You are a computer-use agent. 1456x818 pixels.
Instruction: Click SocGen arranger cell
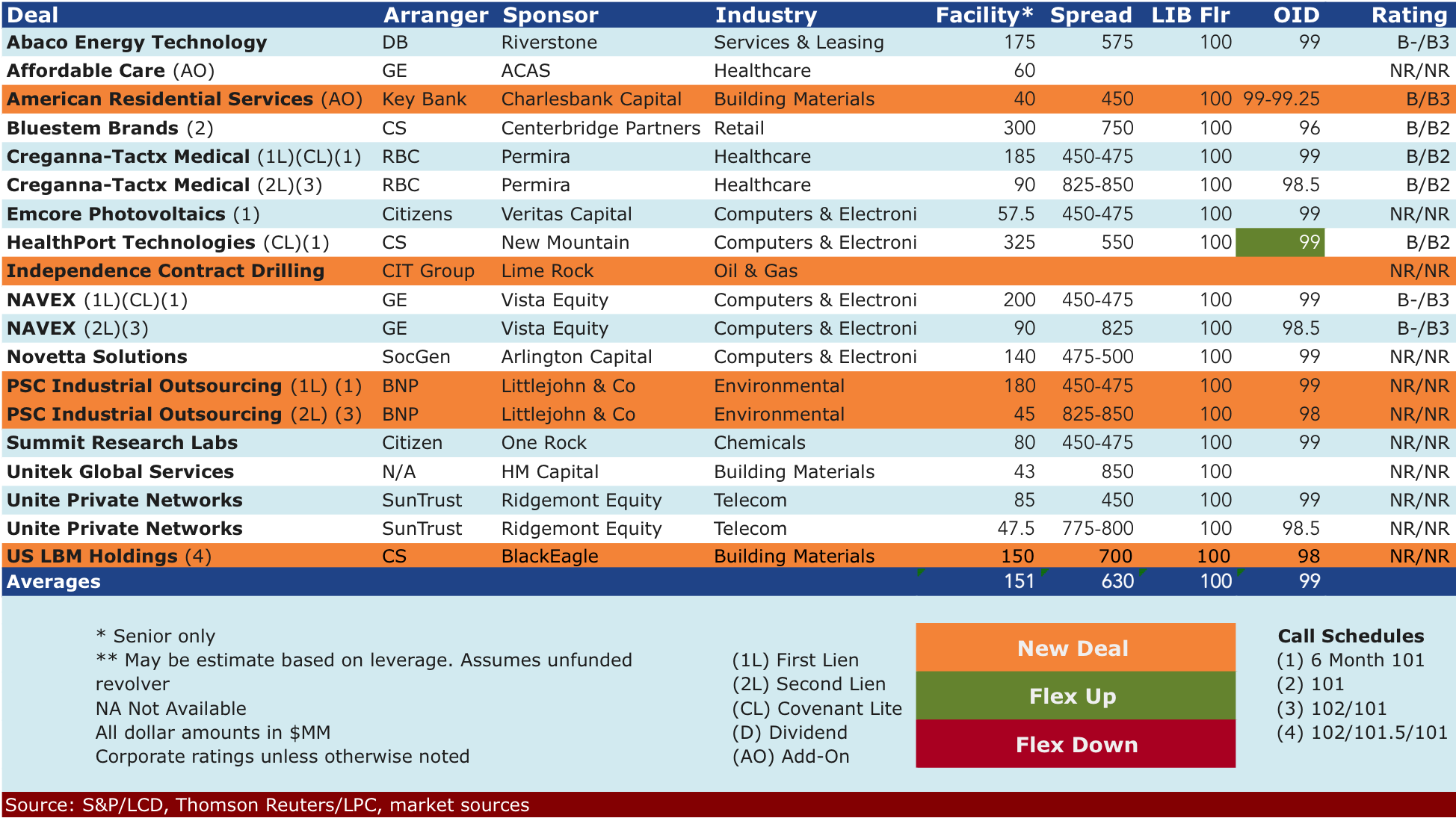coord(416,357)
